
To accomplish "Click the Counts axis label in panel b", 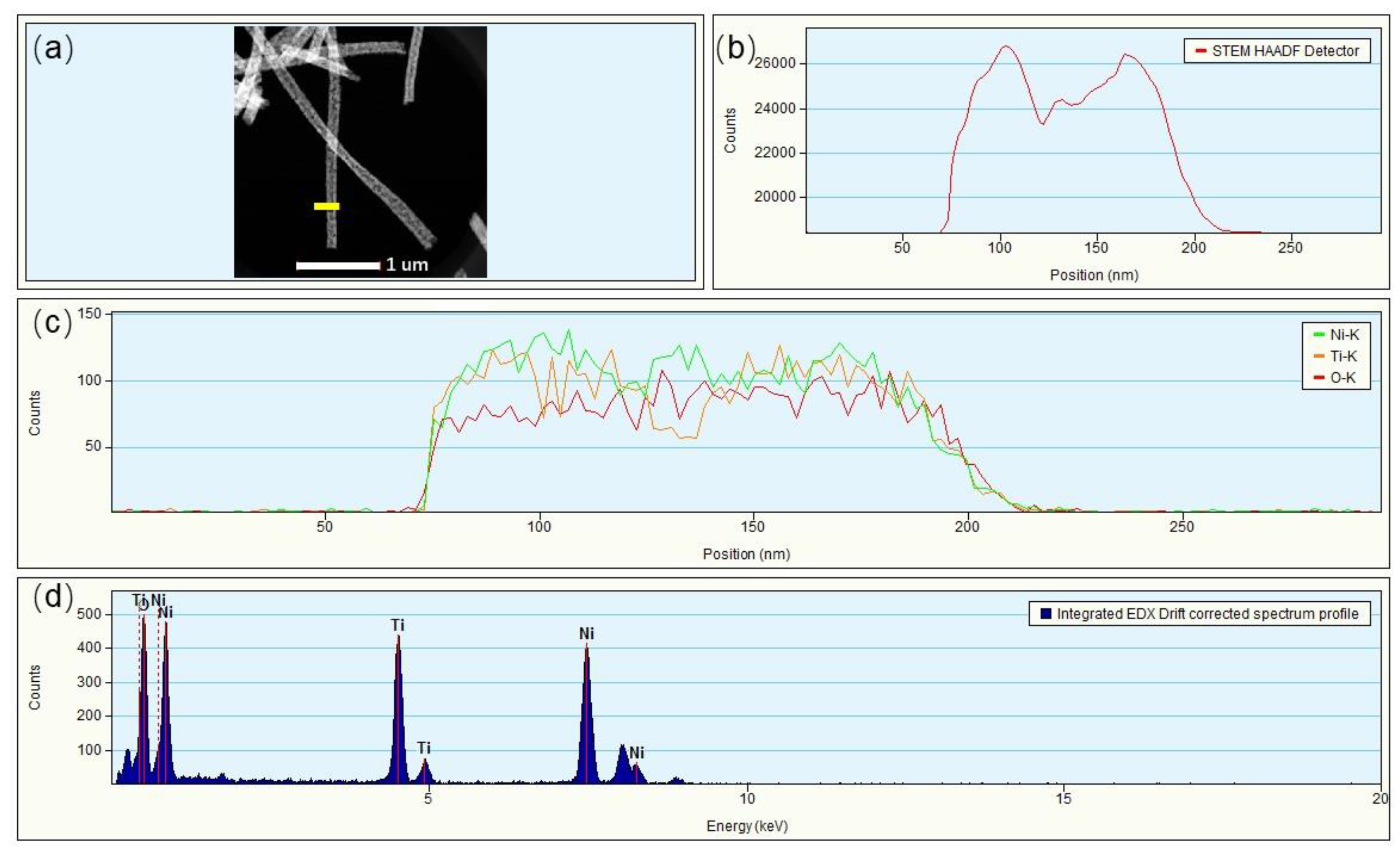I will tap(730, 130).
